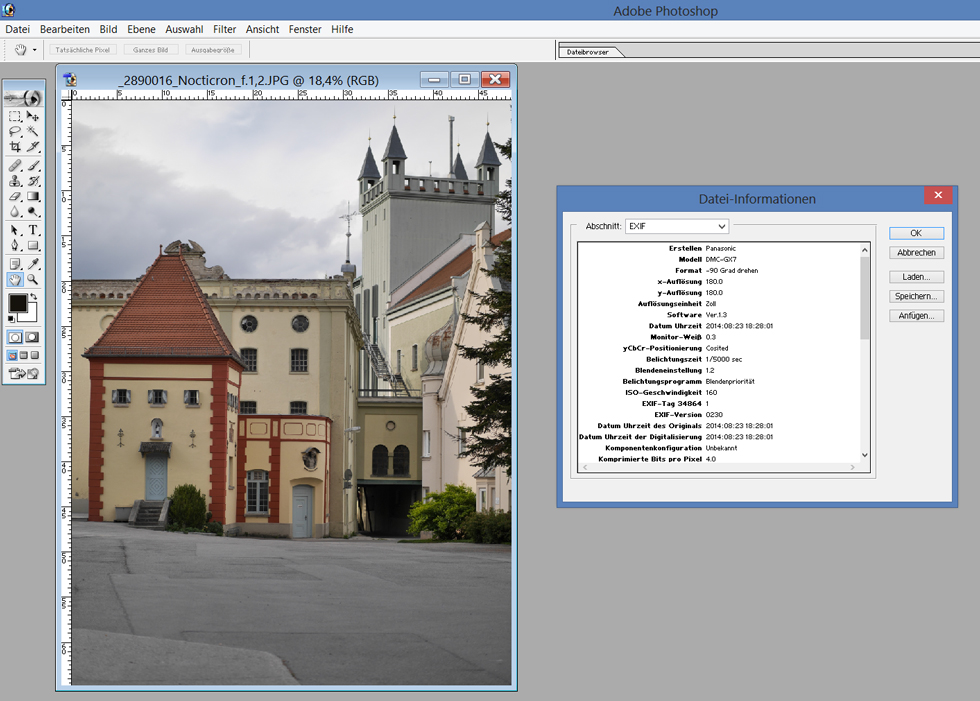Click the black foreground color swatch
This screenshot has height=701, width=980.
(x=17, y=303)
